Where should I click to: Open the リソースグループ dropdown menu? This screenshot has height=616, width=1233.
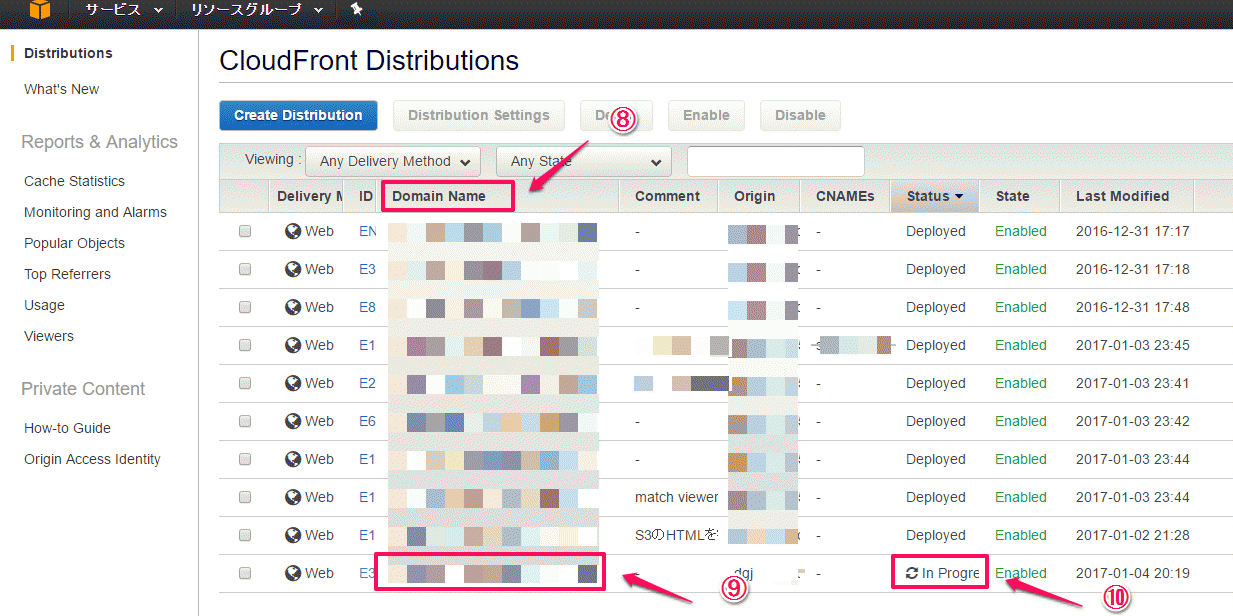[257, 10]
